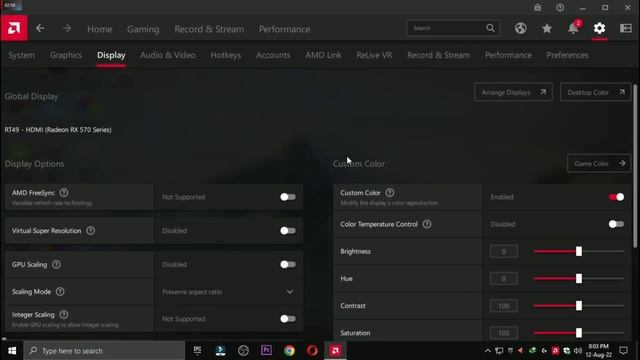This screenshot has width=640, height=360.
Task: Open the Gaming tab
Action: coord(143,29)
